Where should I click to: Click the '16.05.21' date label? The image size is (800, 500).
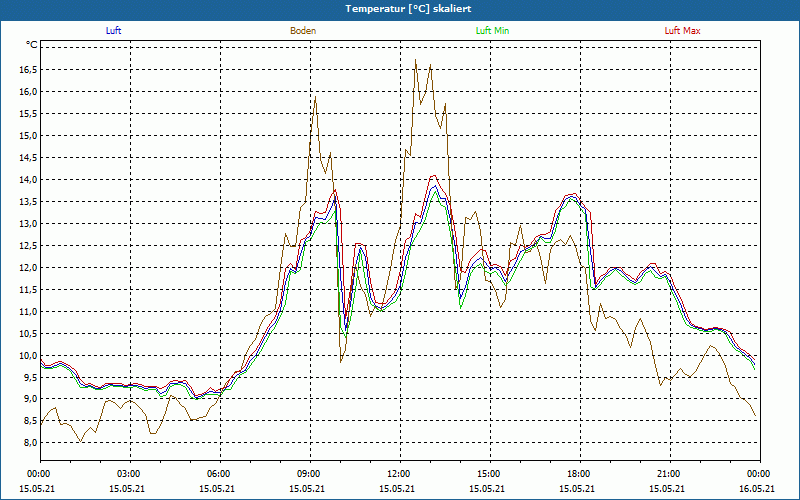coord(757,488)
